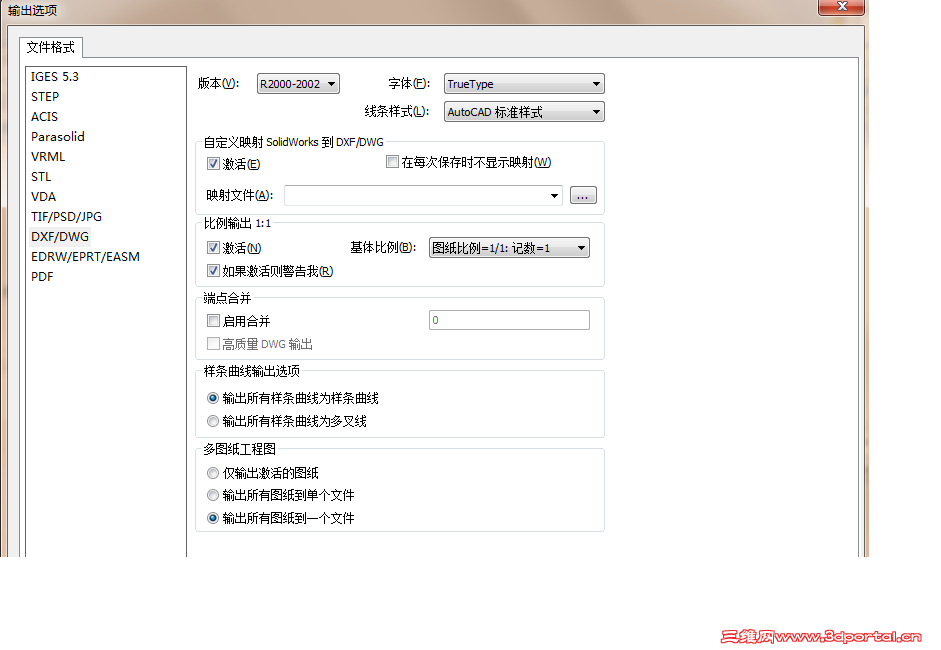941x650 pixels.
Task: Choose 输出所有图纸到单个文件 radio option
Action: [x=212, y=495]
